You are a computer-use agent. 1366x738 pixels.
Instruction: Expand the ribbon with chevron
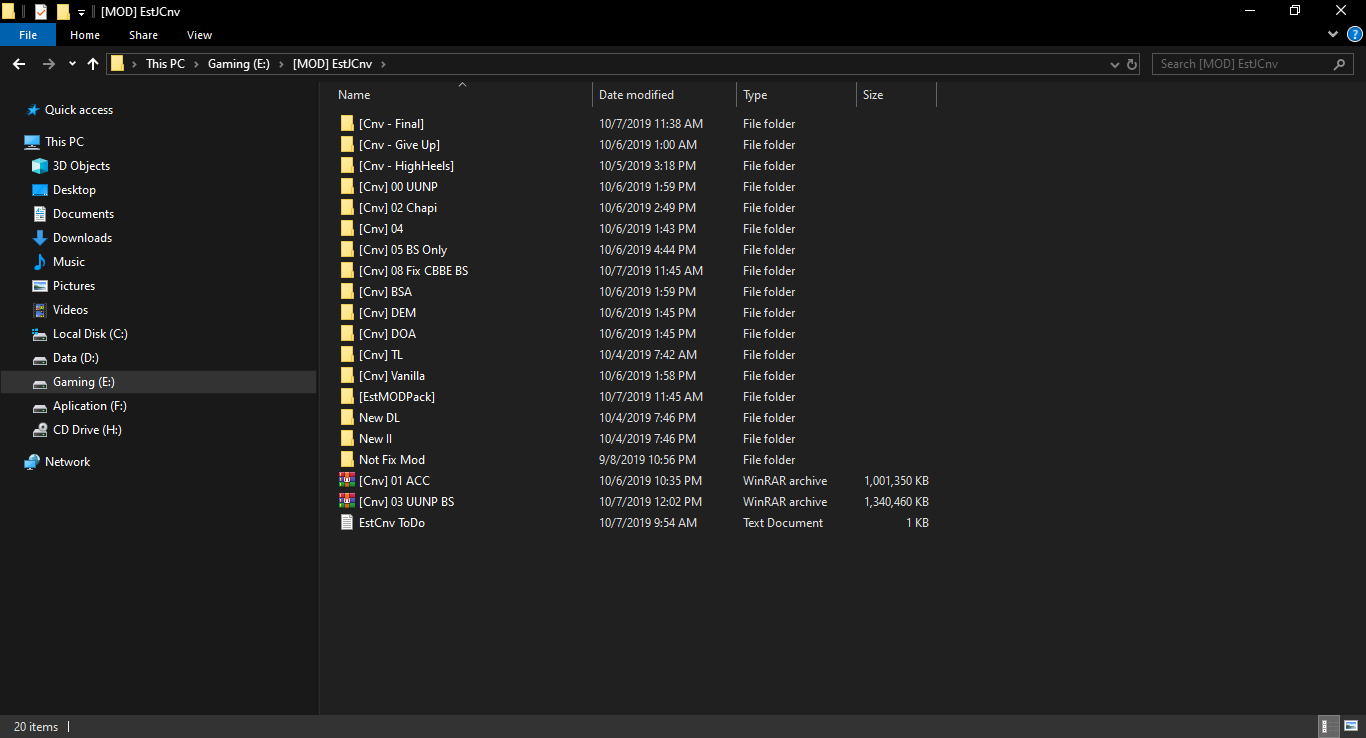[x=1332, y=34]
